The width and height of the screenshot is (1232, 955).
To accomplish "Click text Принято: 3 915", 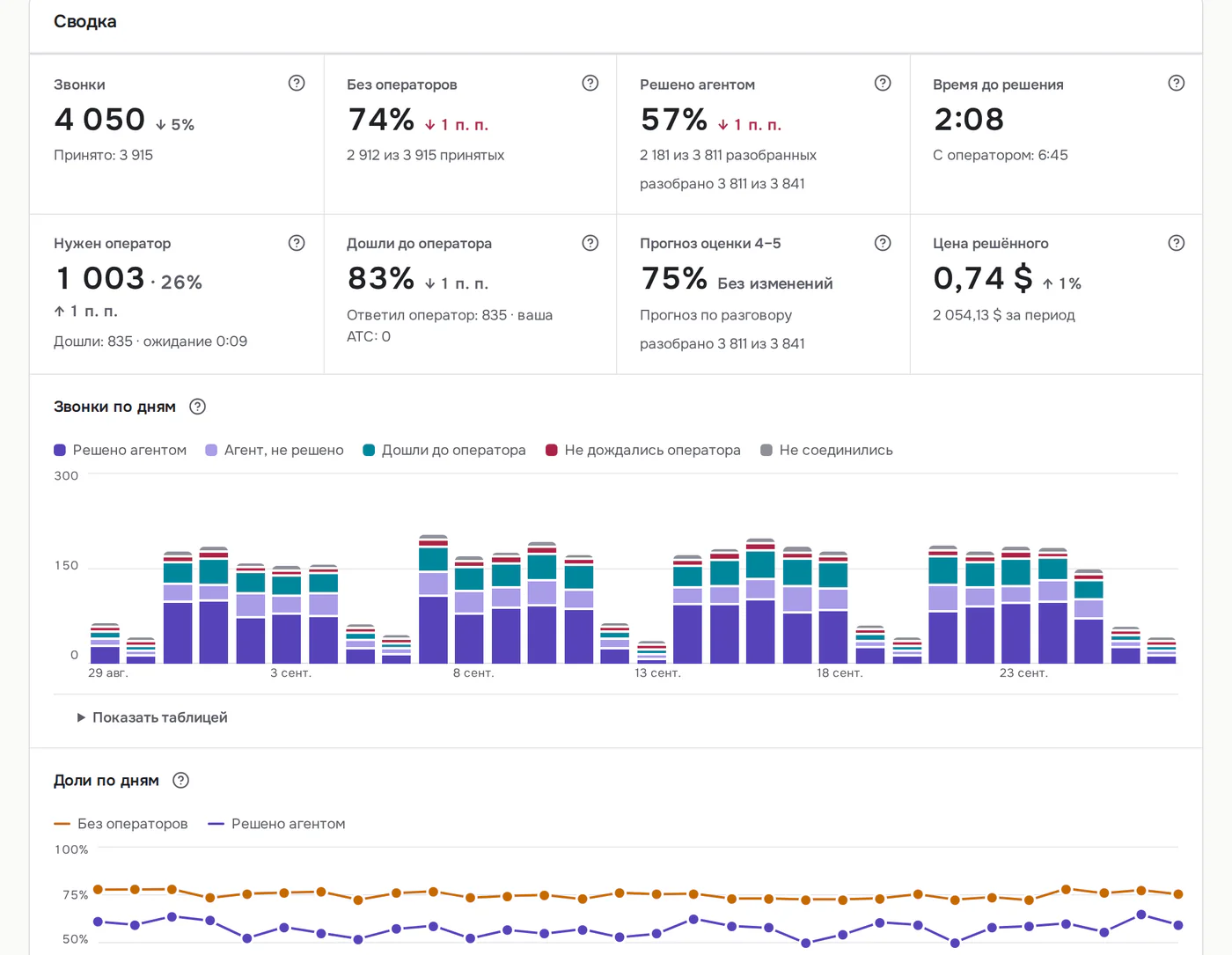I will tap(104, 155).
